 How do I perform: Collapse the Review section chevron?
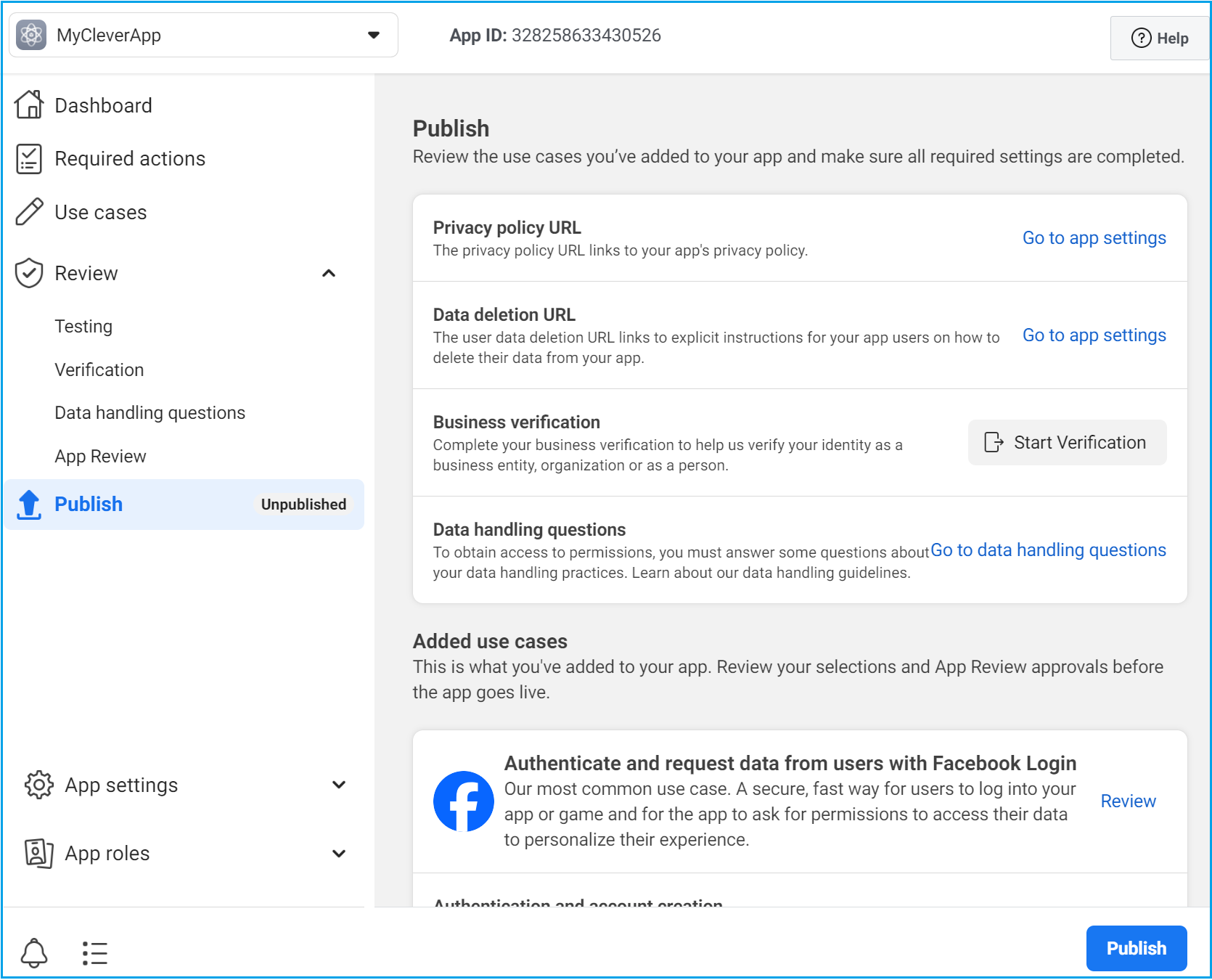pos(329,273)
